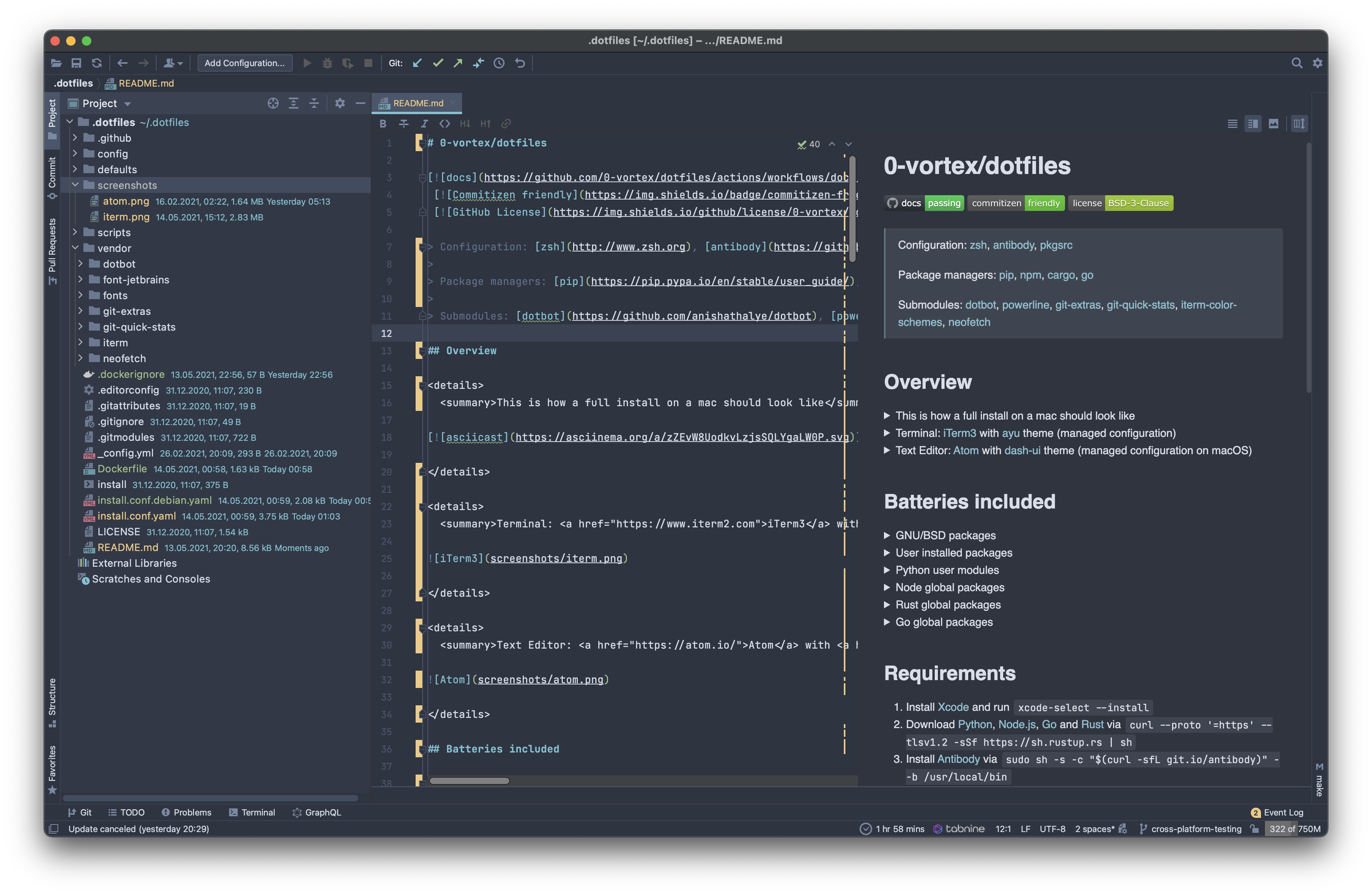Expand the scripts folder in project tree

click(x=80, y=232)
